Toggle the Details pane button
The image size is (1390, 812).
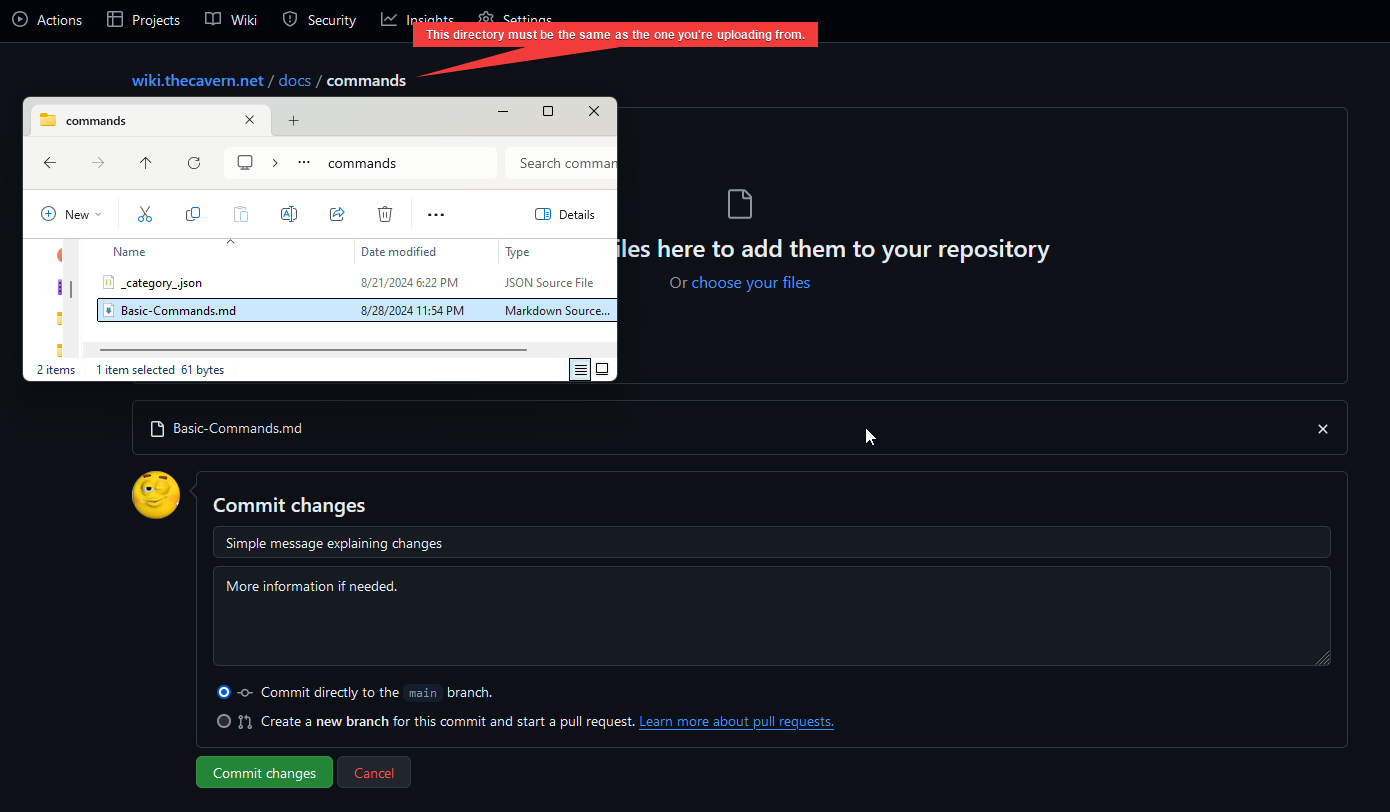565,214
